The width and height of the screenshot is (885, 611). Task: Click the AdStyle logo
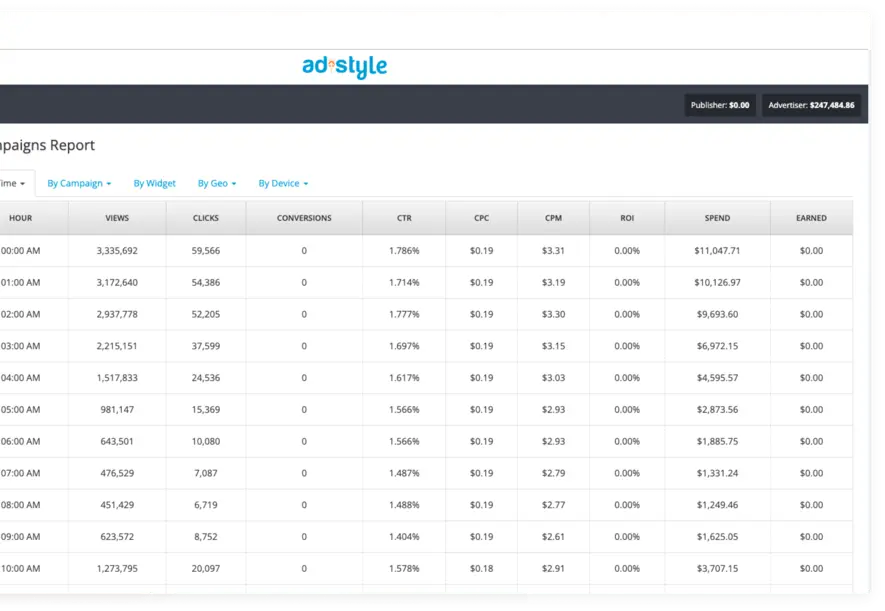(x=344, y=67)
